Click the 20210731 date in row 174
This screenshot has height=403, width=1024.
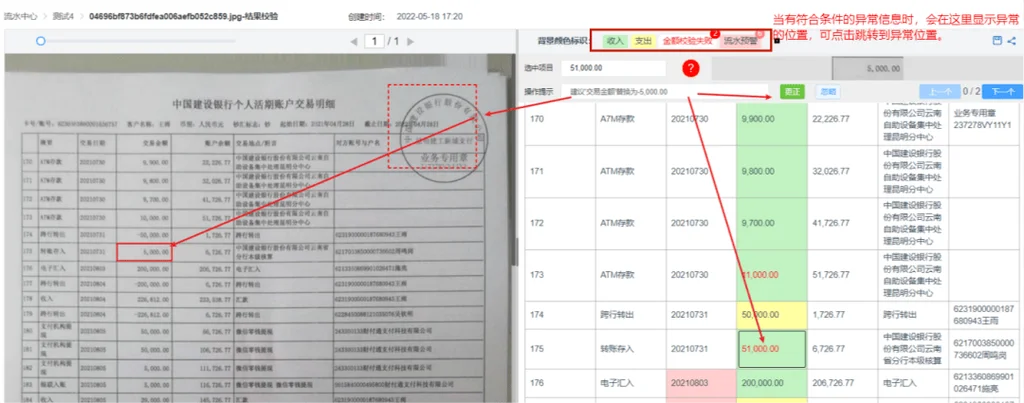pos(701,315)
